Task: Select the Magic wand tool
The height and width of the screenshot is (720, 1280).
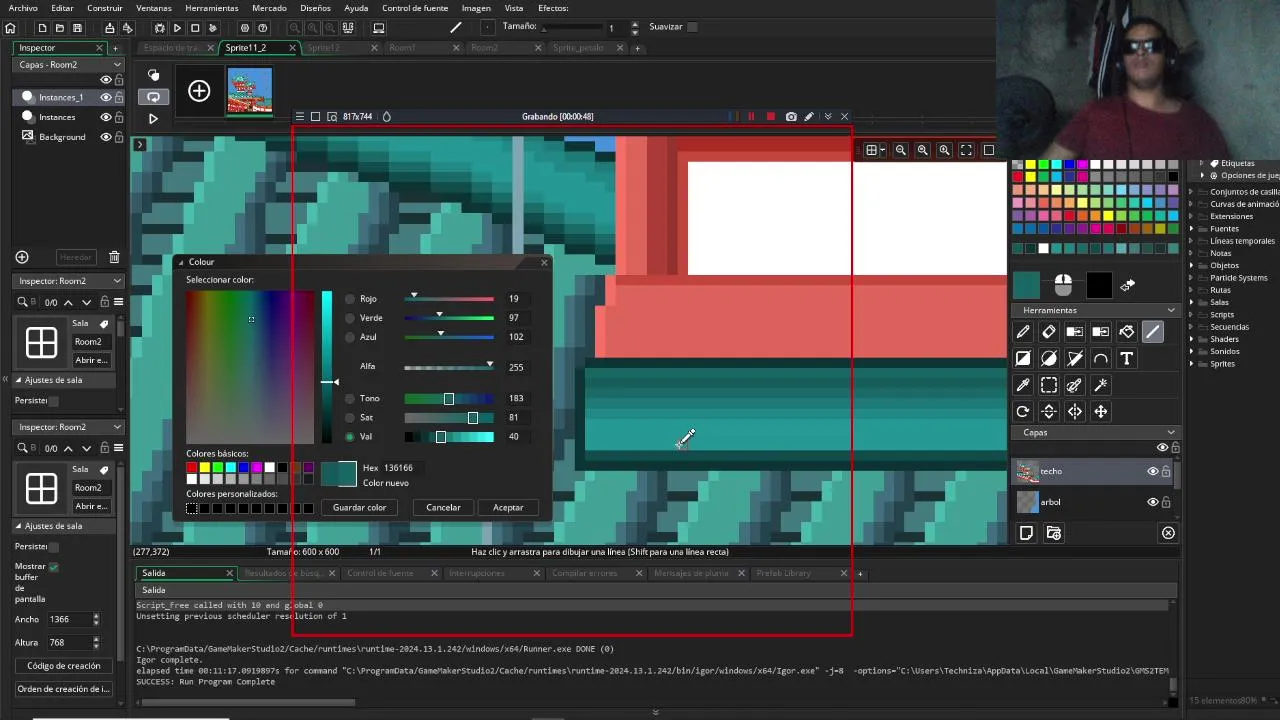Action: point(1101,385)
